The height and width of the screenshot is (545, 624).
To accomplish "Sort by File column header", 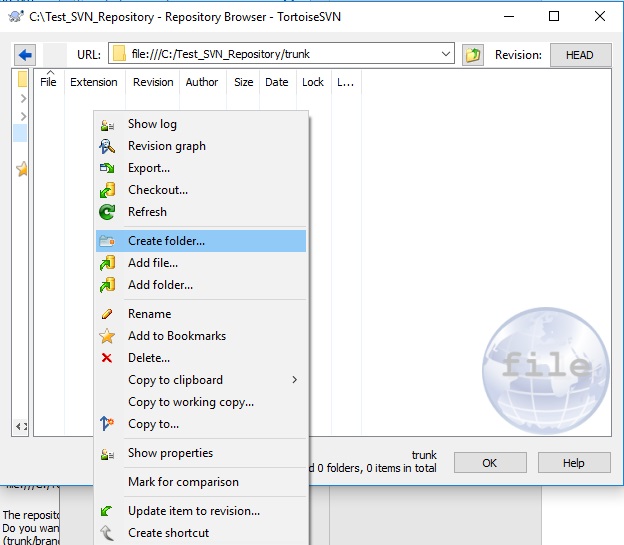I will tap(49, 82).
